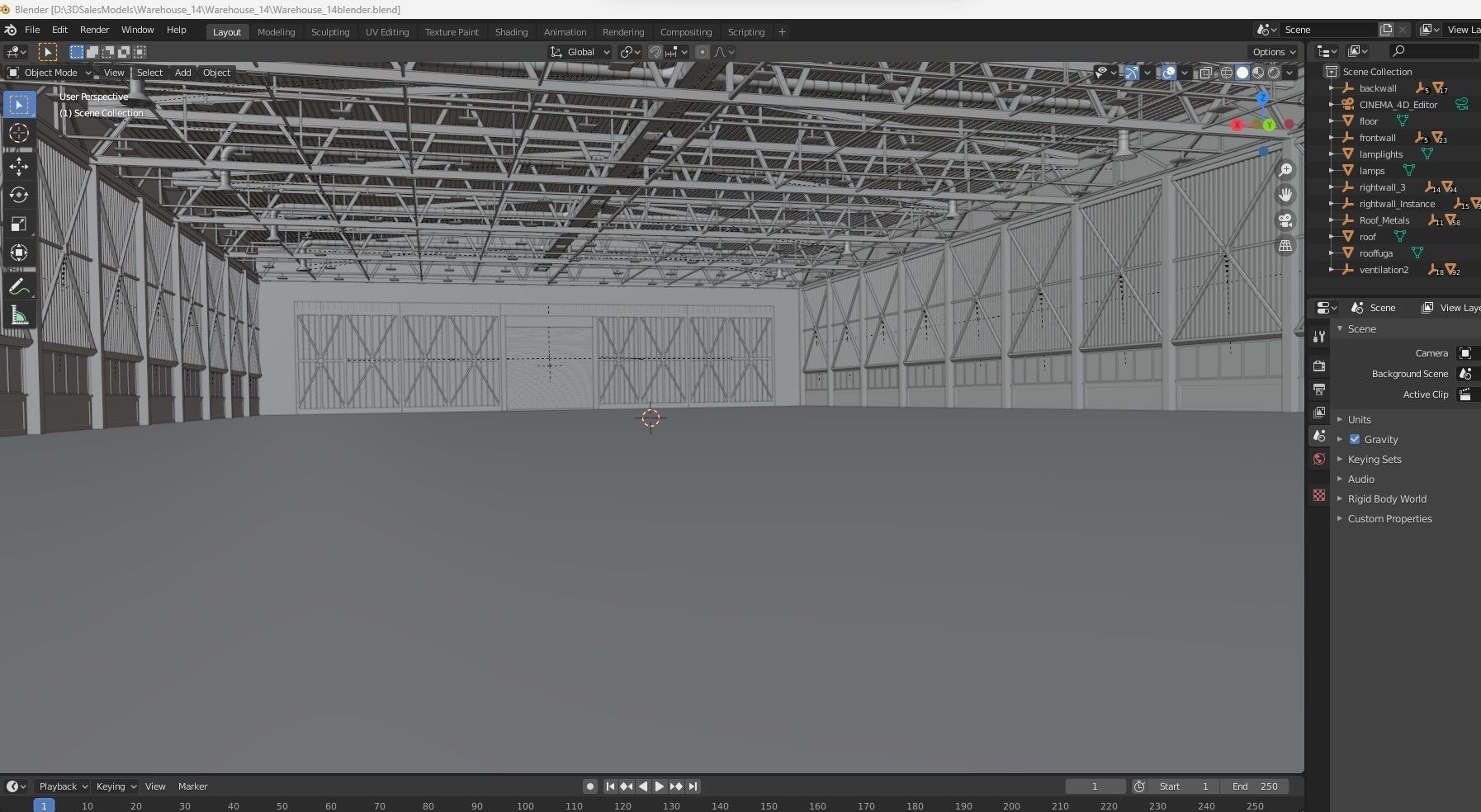Open the Scene properties tab icon
Viewport: 1481px width, 812px height.
coord(1319,436)
